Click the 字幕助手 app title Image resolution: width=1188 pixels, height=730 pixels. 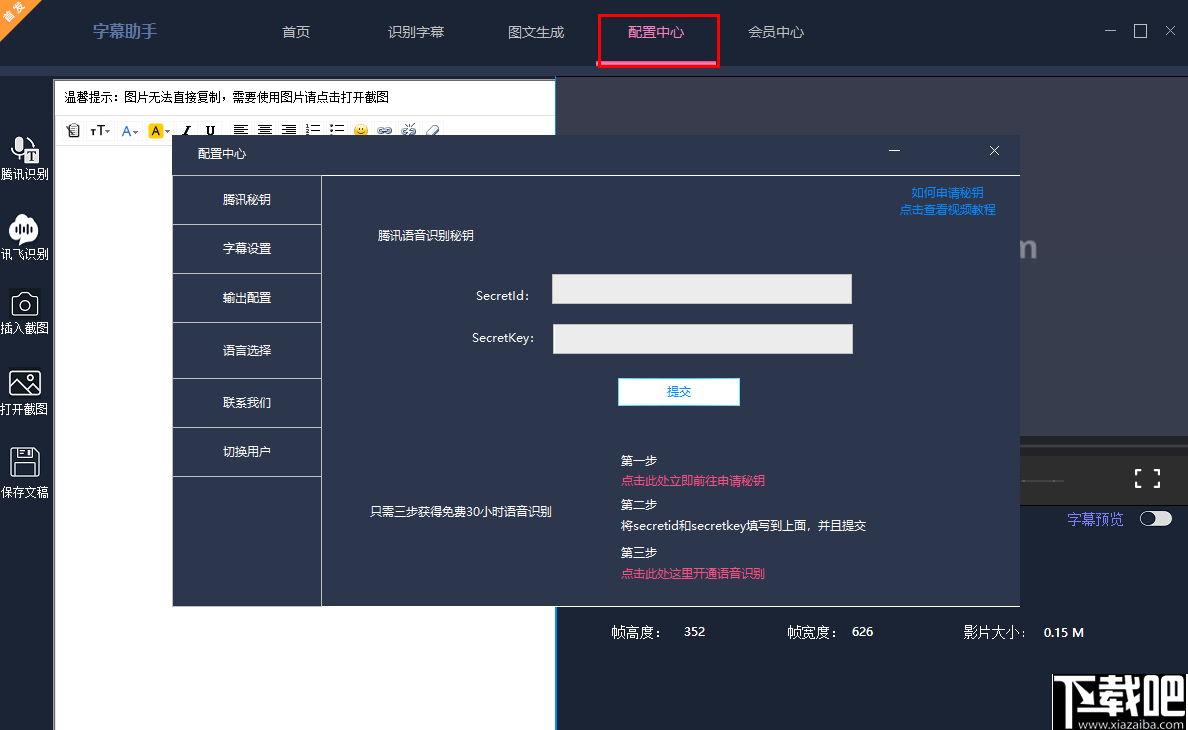pos(125,31)
